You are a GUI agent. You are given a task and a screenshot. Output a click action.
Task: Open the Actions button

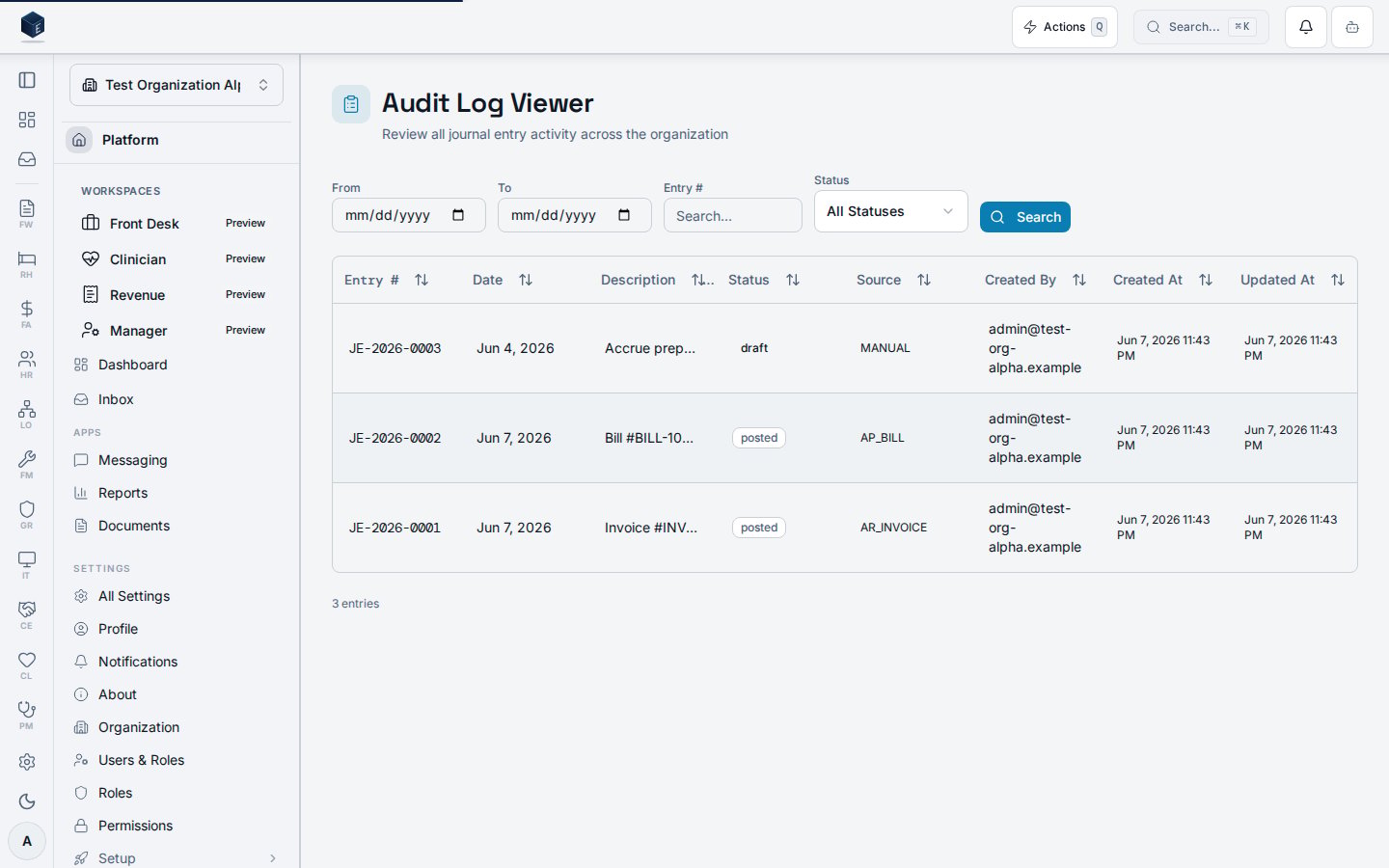[x=1065, y=27]
